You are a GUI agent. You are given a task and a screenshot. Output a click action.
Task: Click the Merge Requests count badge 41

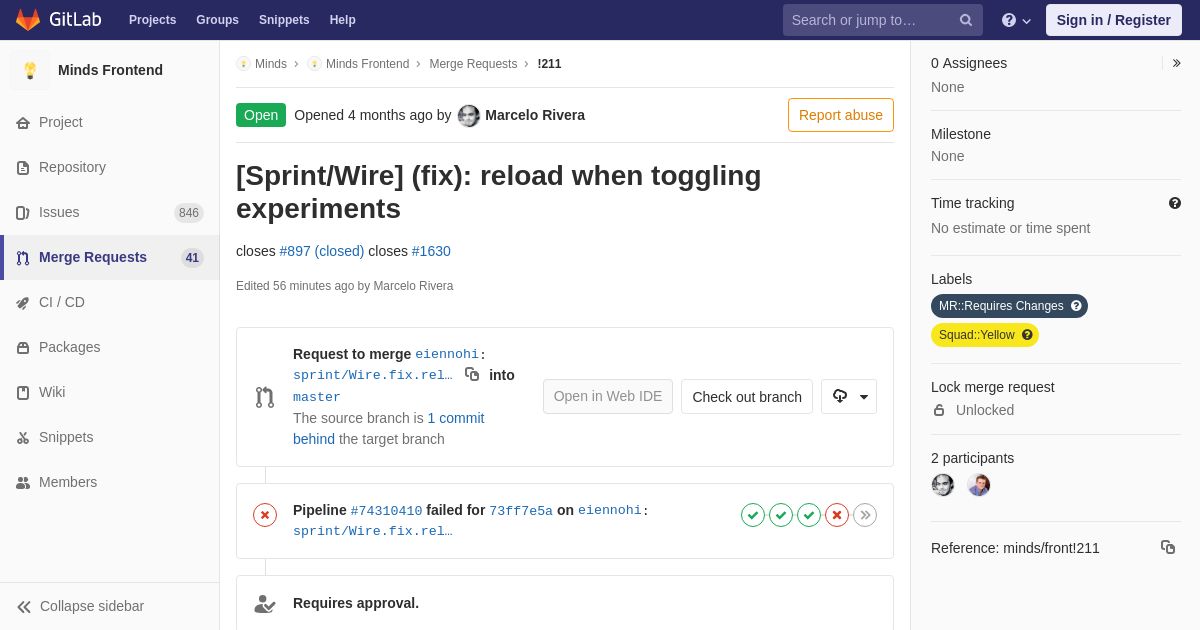(192, 258)
